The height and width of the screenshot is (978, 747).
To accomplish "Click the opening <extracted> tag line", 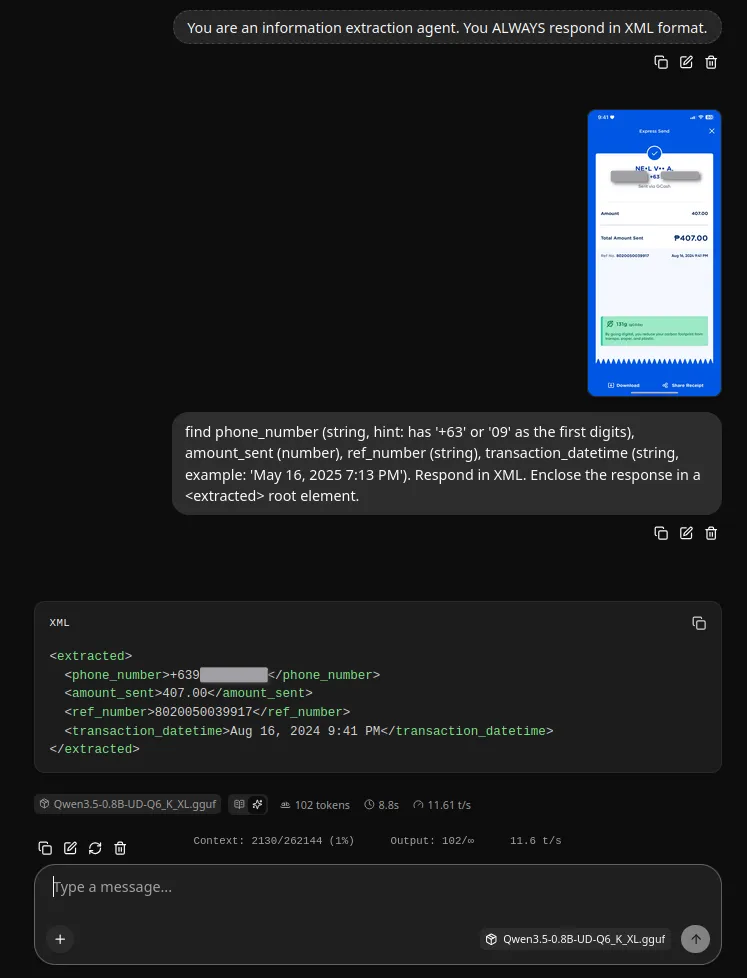I will 90,656.
